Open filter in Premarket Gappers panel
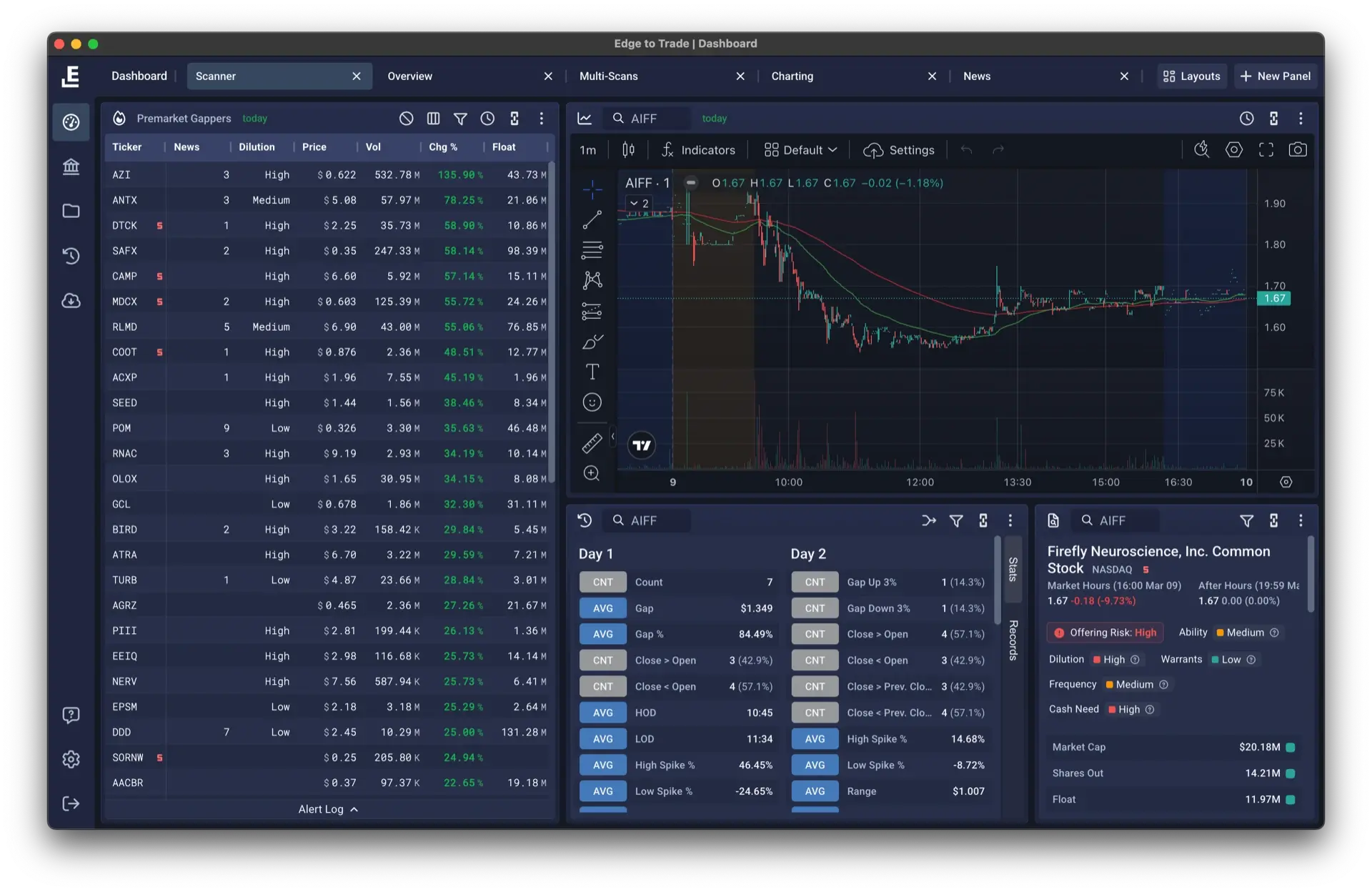1372x892 pixels. tap(460, 119)
